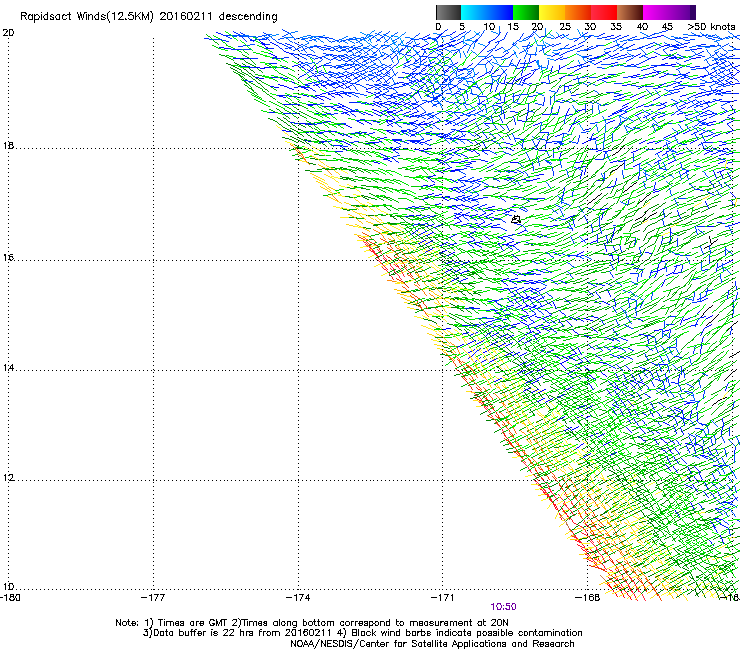740x650 pixels.
Task: Click the orange 25-30 knots color segment
Action: 578,12
